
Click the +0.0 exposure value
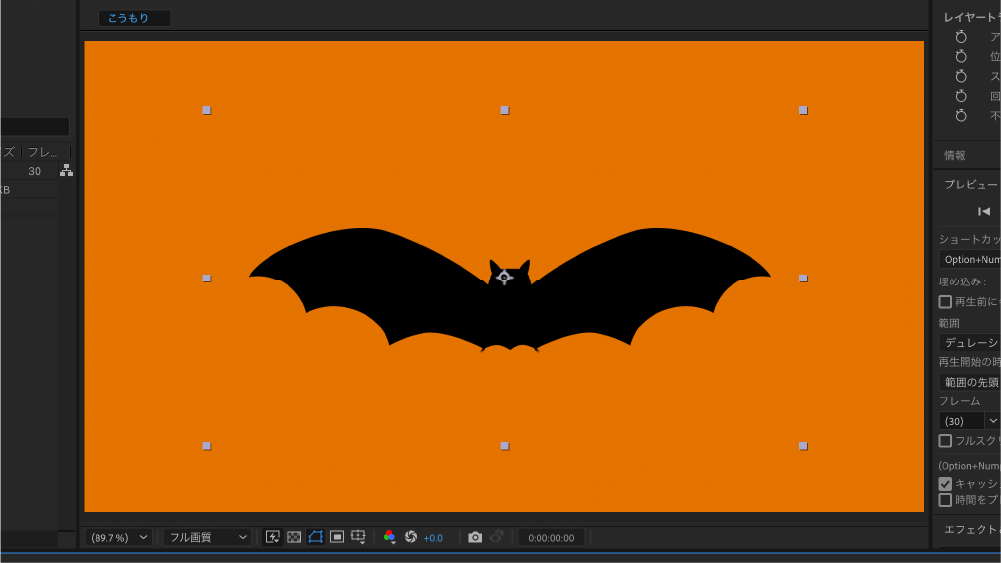tap(433, 538)
